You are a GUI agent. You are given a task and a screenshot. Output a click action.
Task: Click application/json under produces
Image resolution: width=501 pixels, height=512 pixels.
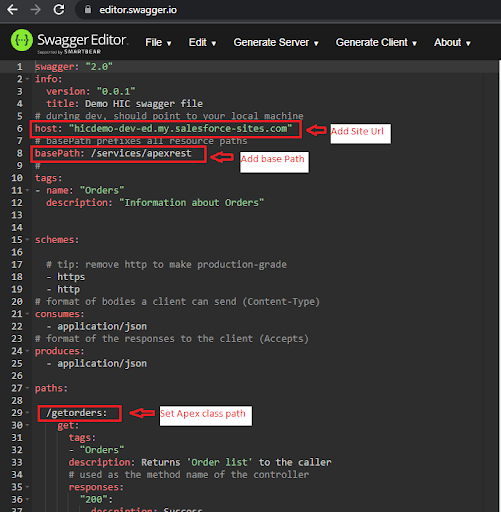pos(102,363)
